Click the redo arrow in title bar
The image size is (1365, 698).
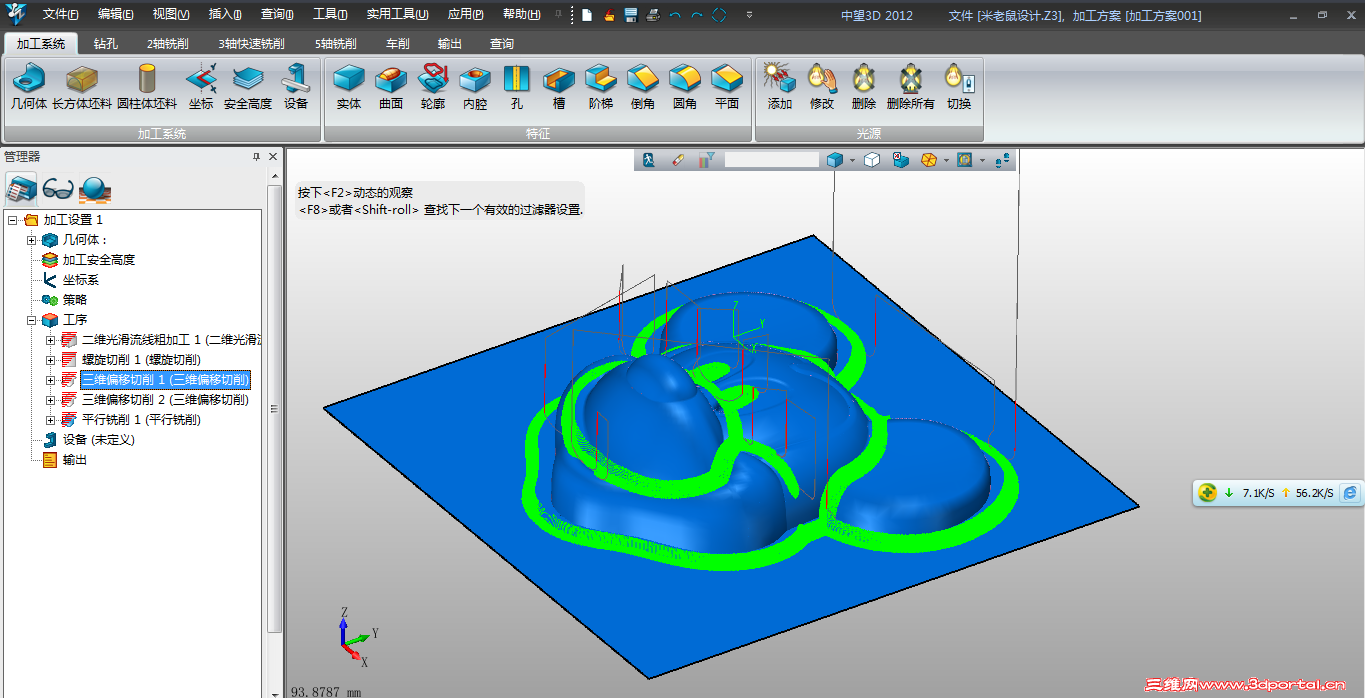(x=697, y=15)
